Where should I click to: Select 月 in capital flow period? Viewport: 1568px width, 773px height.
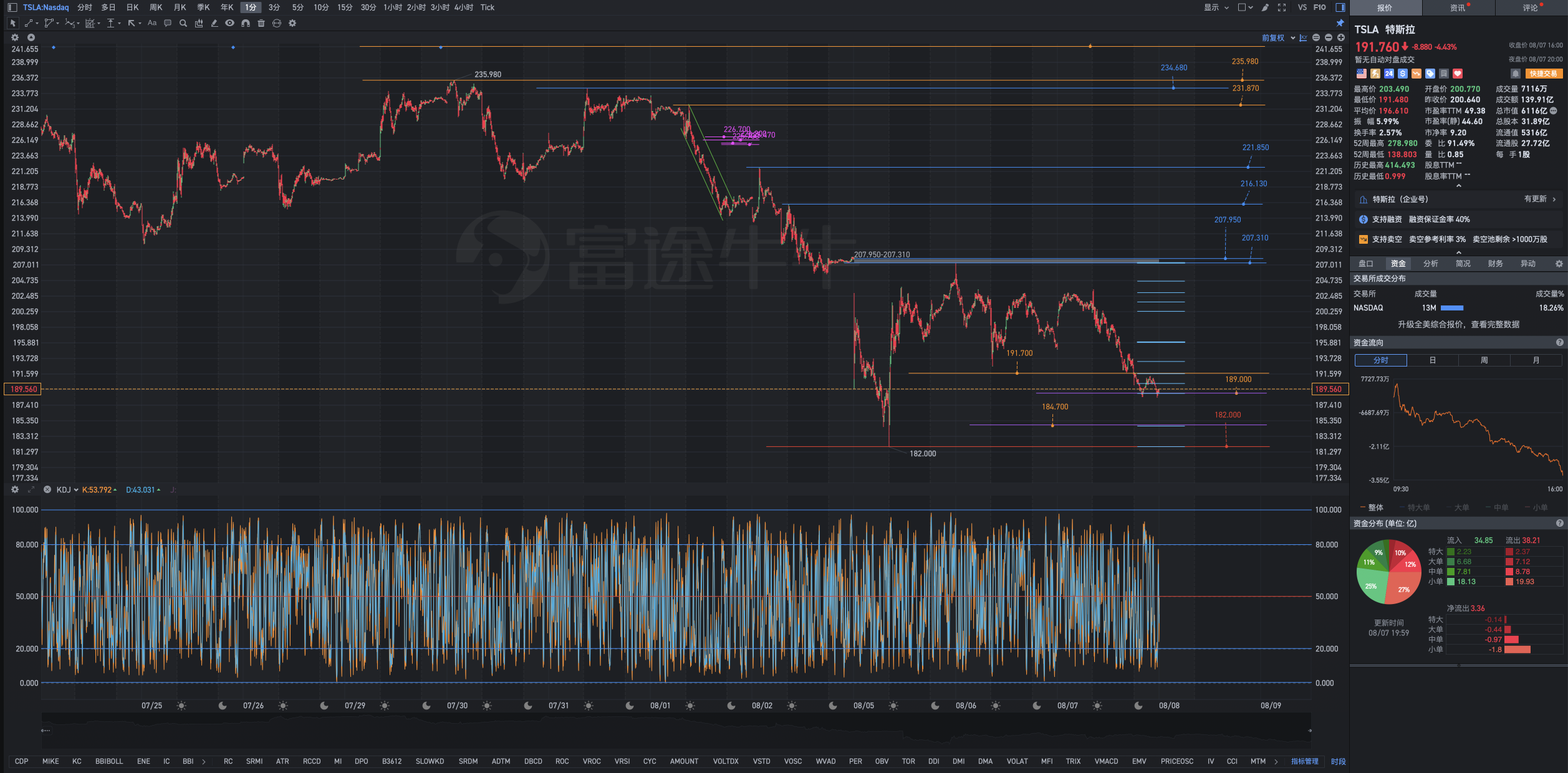[1536, 360]
